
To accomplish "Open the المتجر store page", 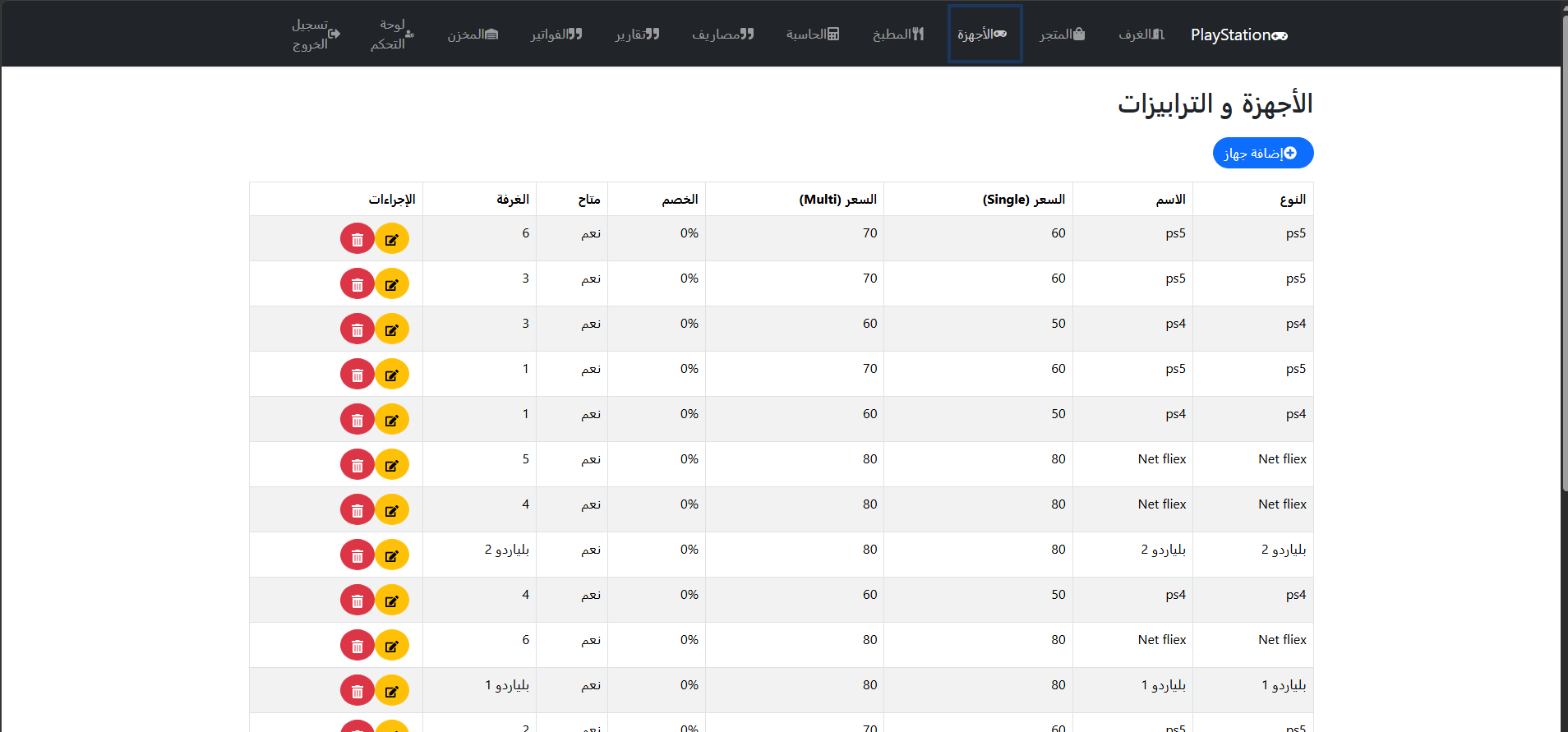I will pyautogui.click(x=1062, y=34).
